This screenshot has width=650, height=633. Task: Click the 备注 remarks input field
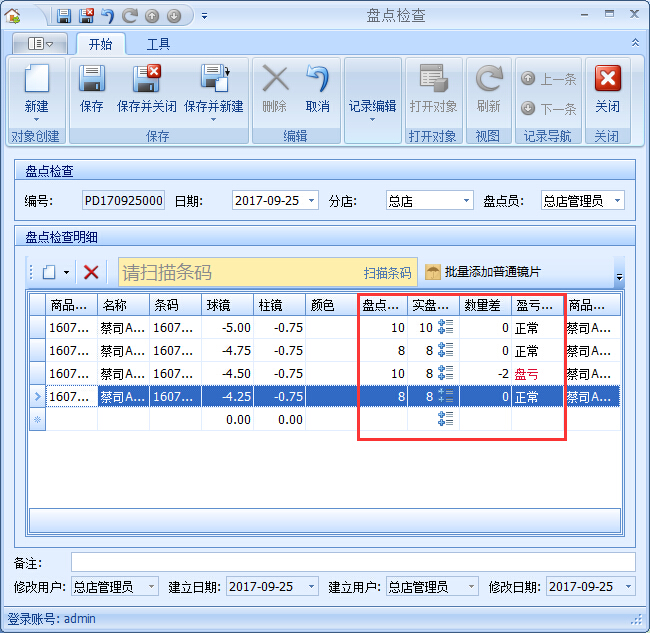pyautogui.click(x=352, y=562)
